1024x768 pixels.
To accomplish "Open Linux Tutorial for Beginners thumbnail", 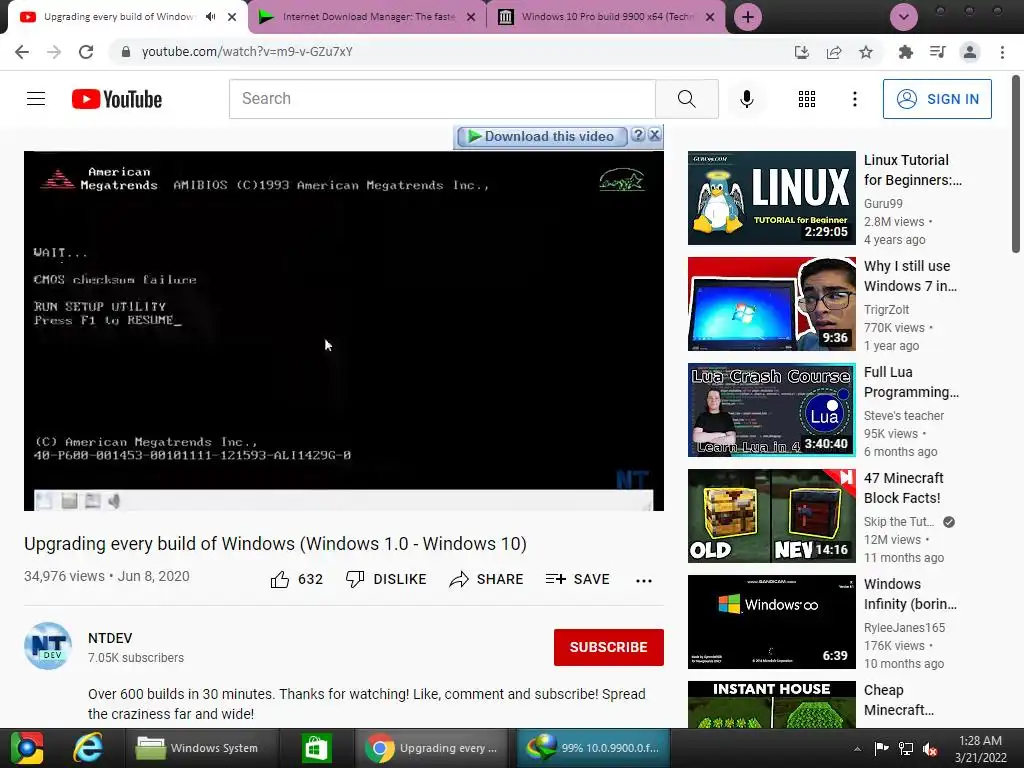I will (771, 198).
